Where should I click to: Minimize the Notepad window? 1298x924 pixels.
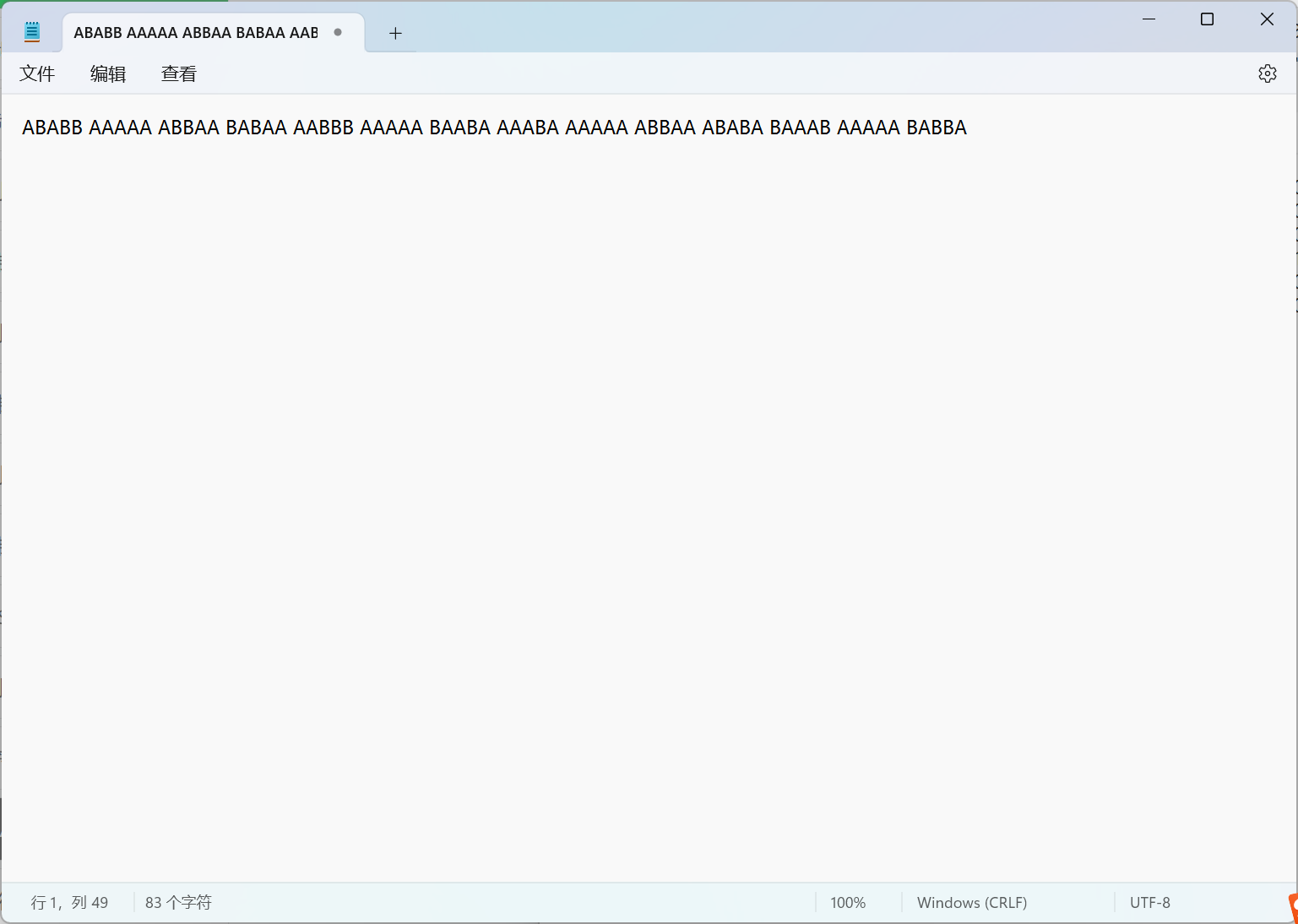(1149, 19)
